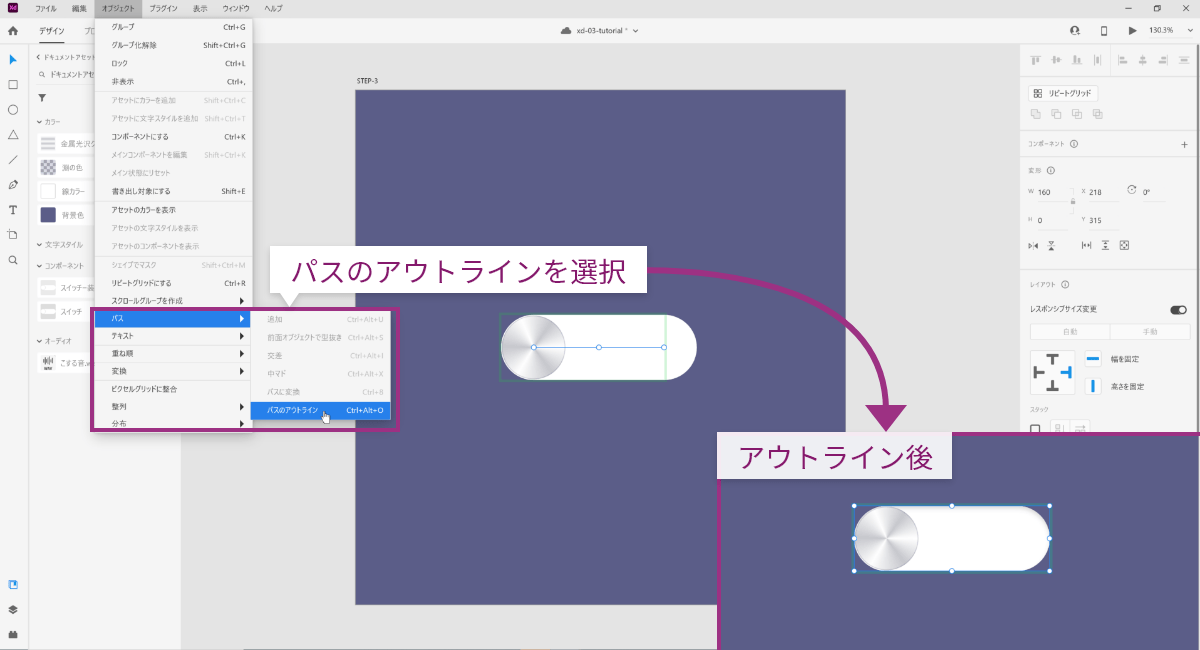Viewport: 1200px width, 650px height.
Task: Open the Plugins panel icon
Action: [x=13, y=634]
